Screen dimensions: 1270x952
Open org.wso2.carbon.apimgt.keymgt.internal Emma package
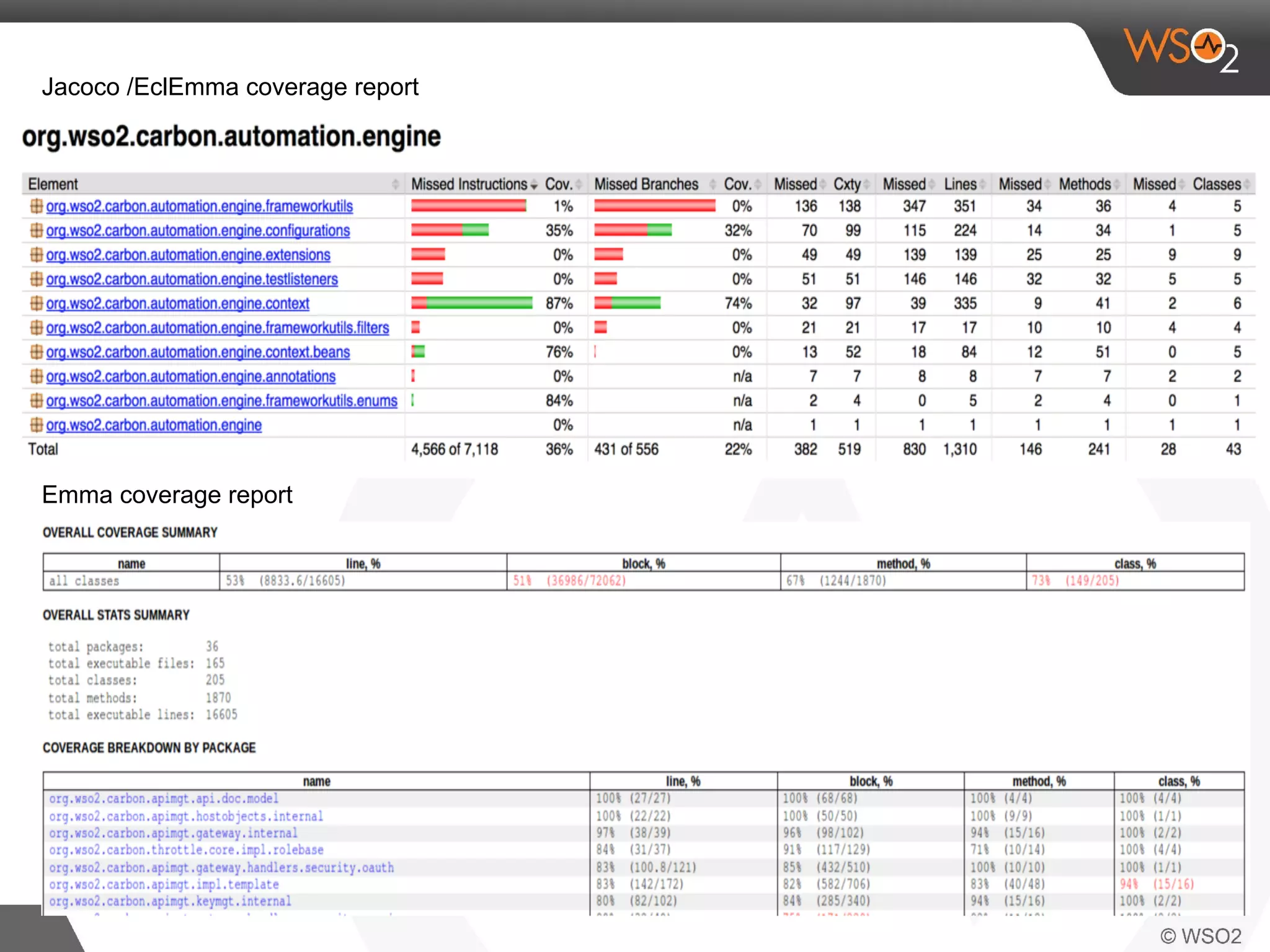click(170, 901)
